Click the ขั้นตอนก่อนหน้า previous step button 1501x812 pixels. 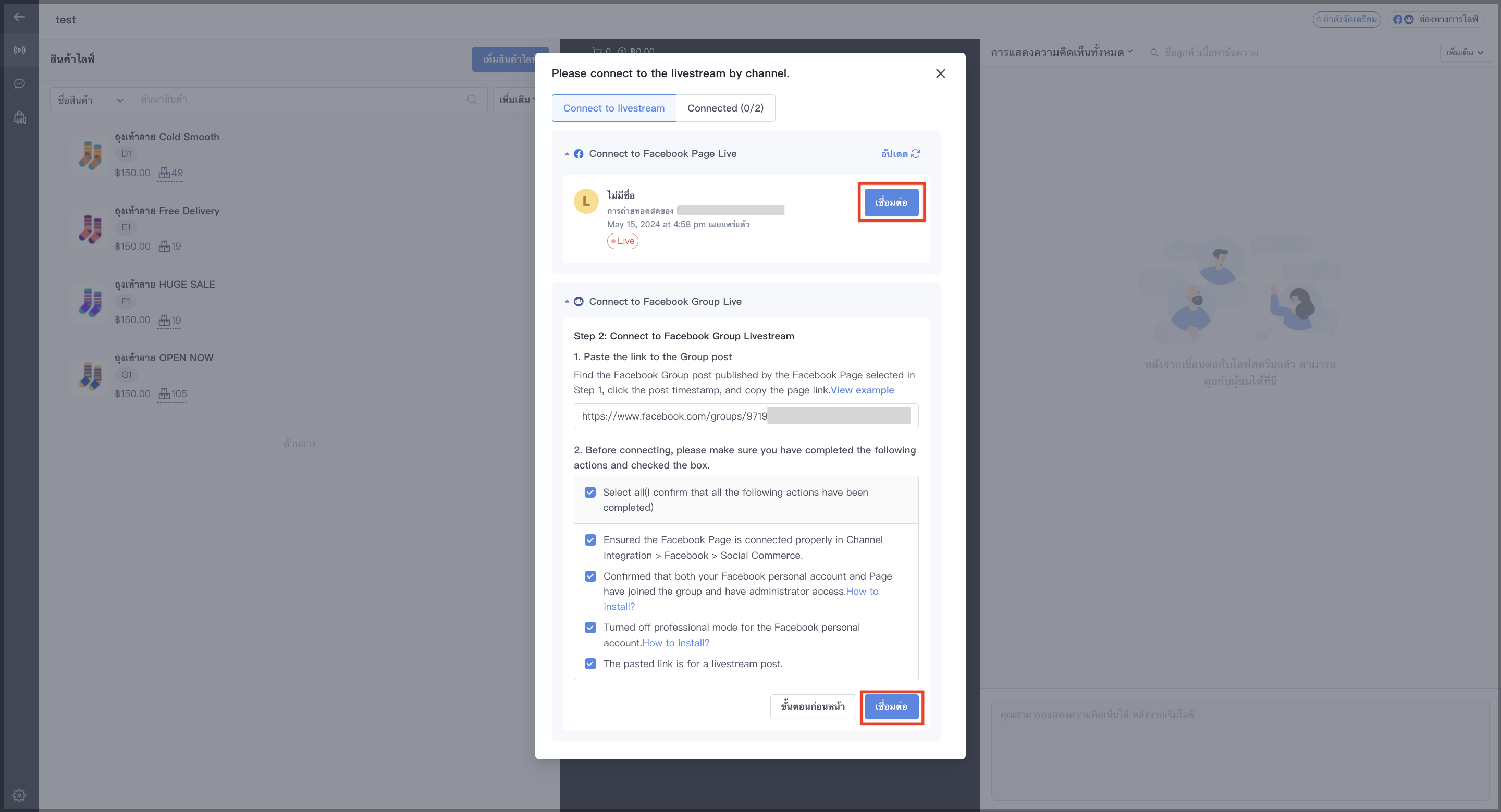tap(813, 707)
